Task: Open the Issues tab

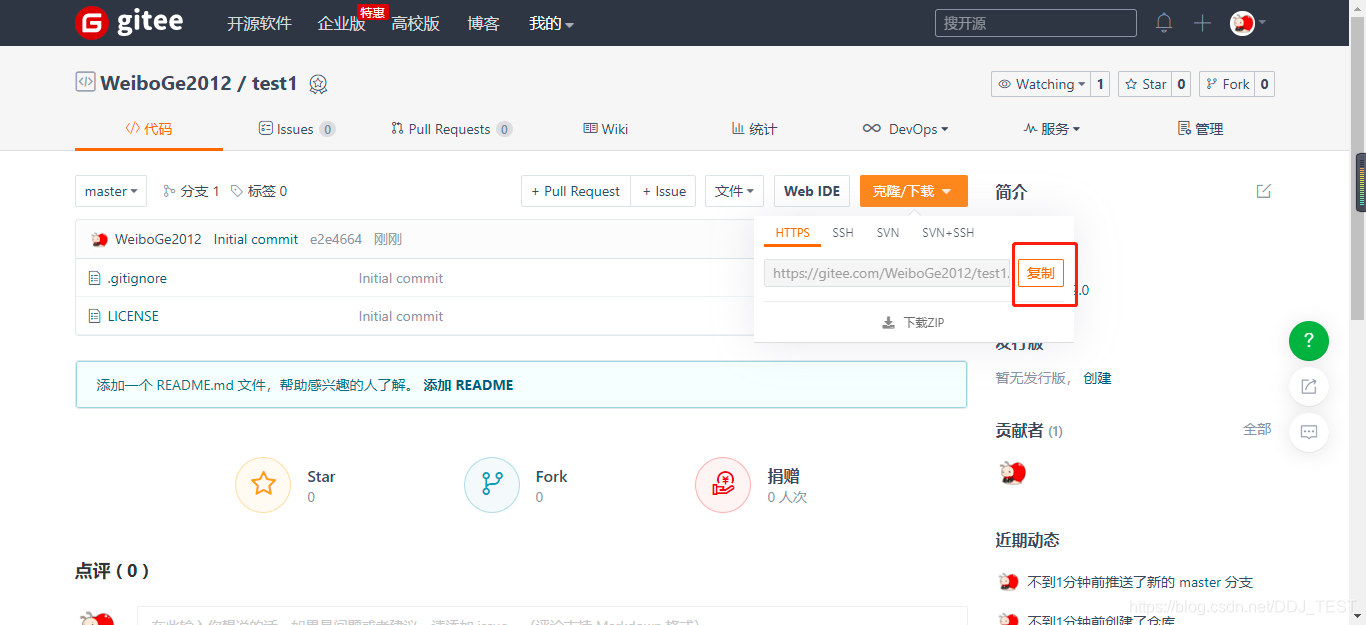Action: (296, 129)
